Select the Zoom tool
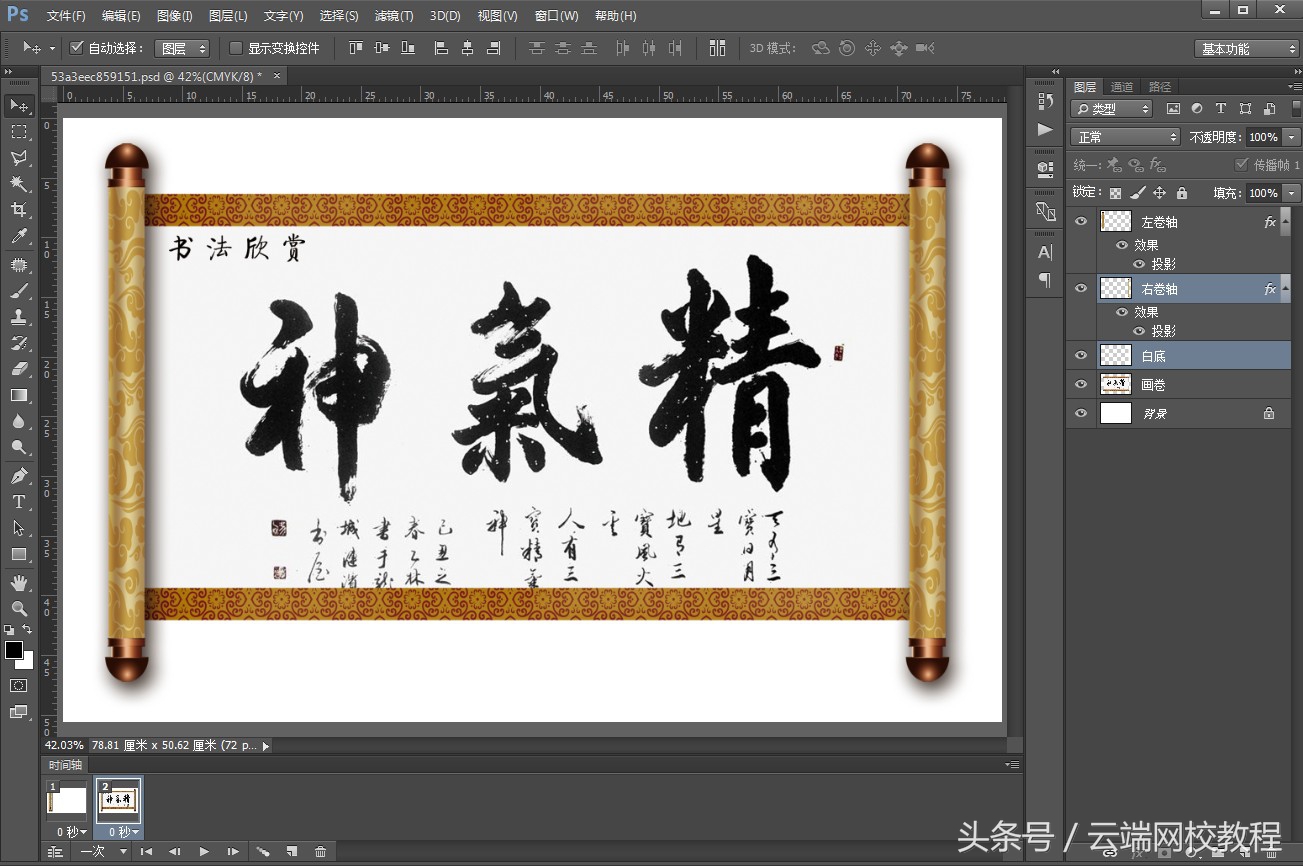The image size is (1303, 866). click(20, 607)
